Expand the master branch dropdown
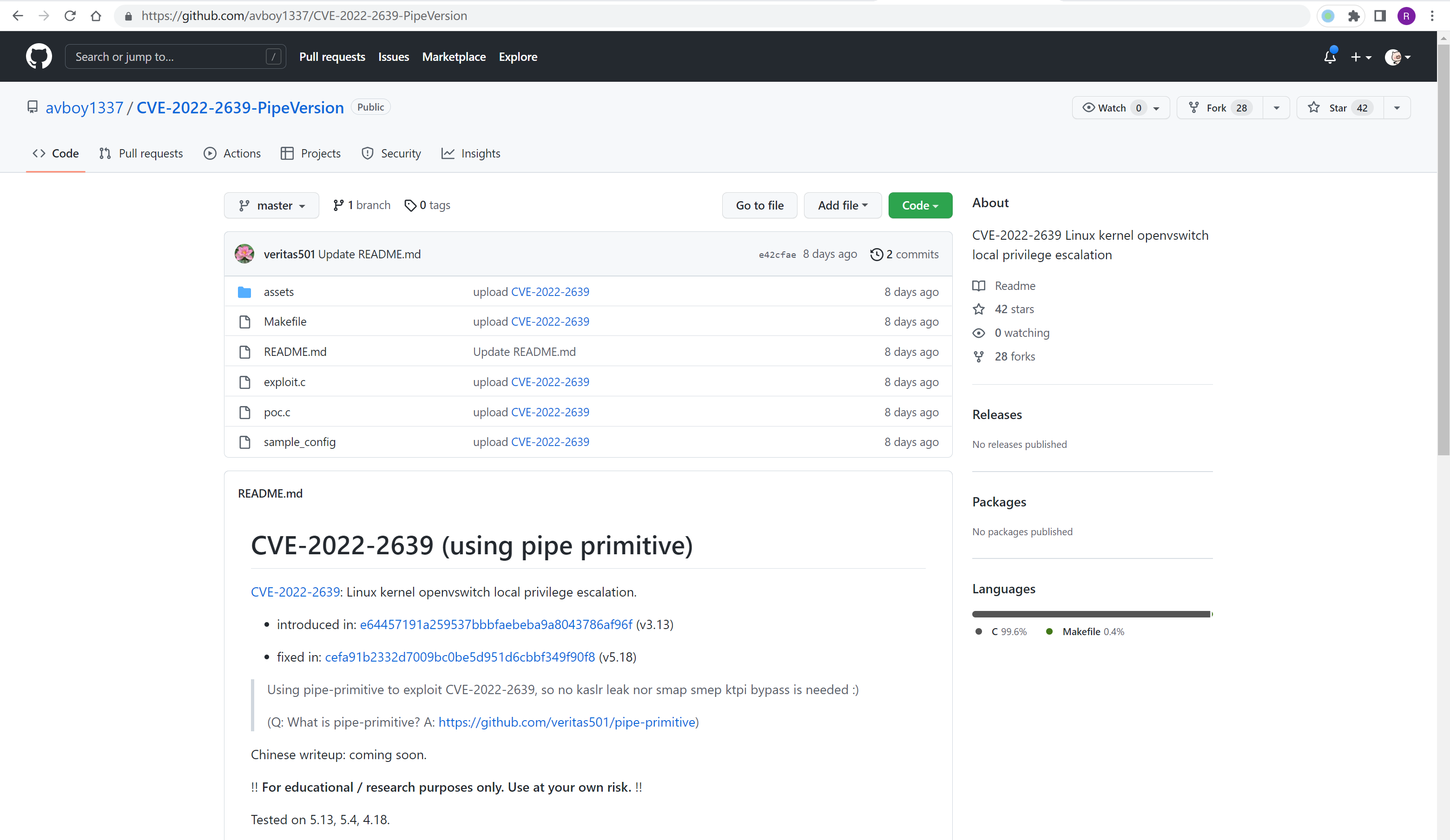The height and width of the screenshot is (840, 1450). click(271, 205)
